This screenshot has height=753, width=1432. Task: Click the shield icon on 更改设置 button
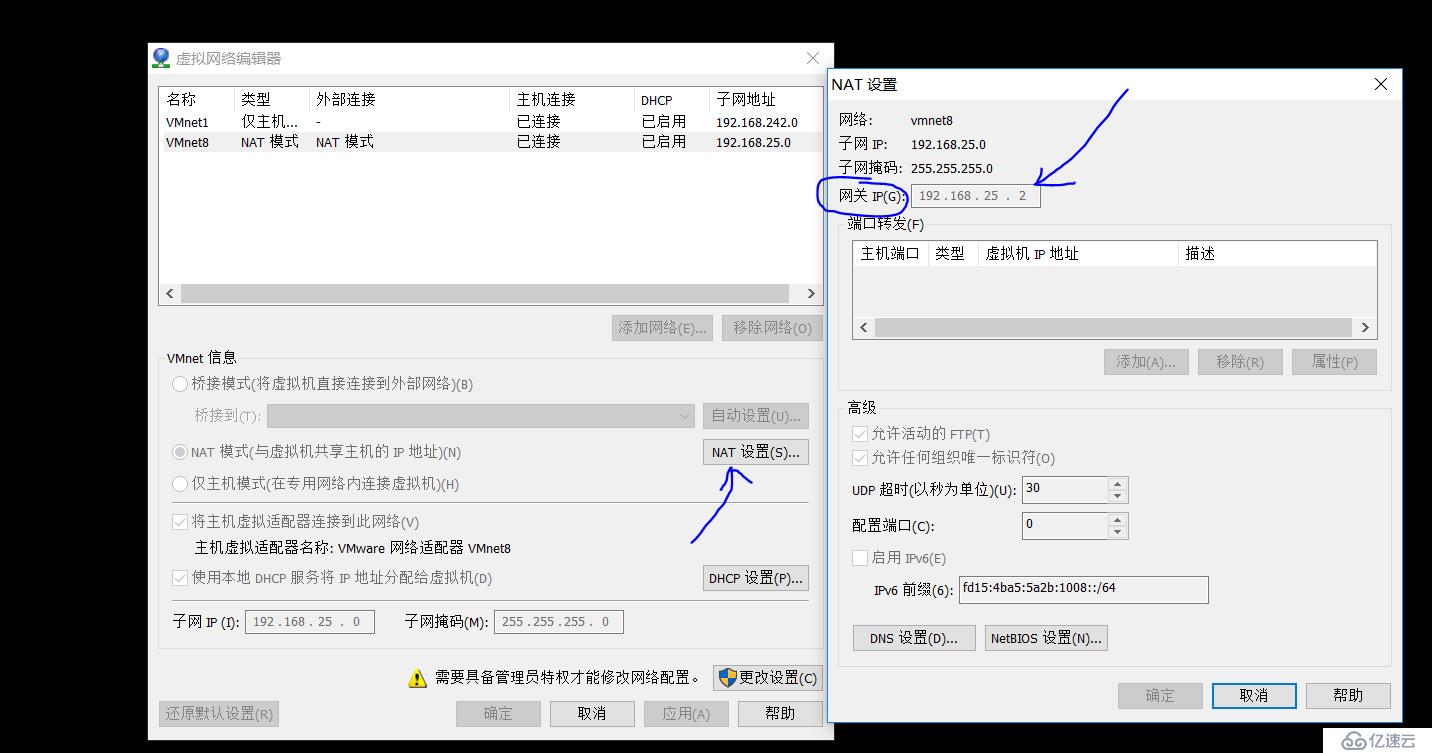728,677
